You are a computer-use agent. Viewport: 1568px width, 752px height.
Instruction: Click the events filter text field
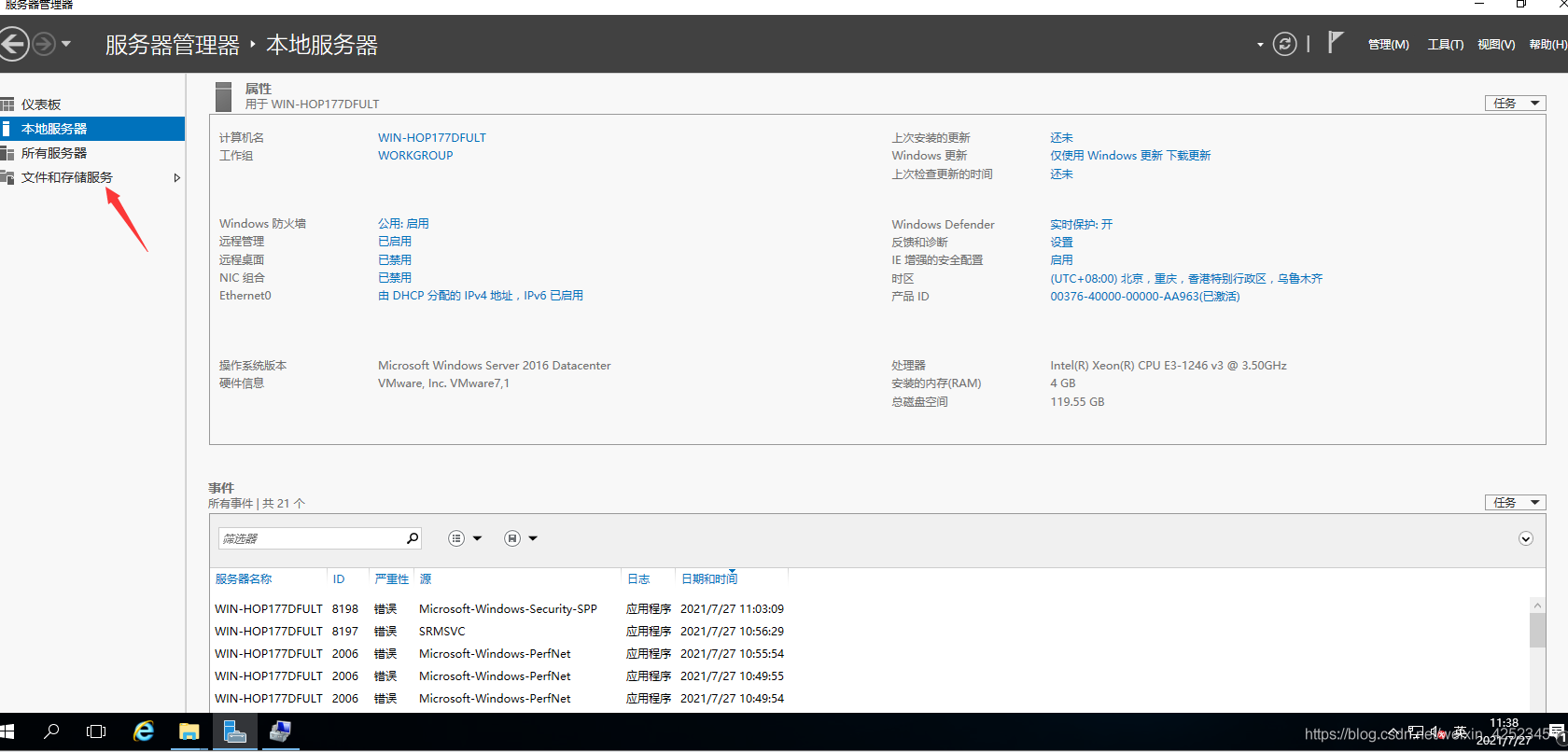coord(310,538)
